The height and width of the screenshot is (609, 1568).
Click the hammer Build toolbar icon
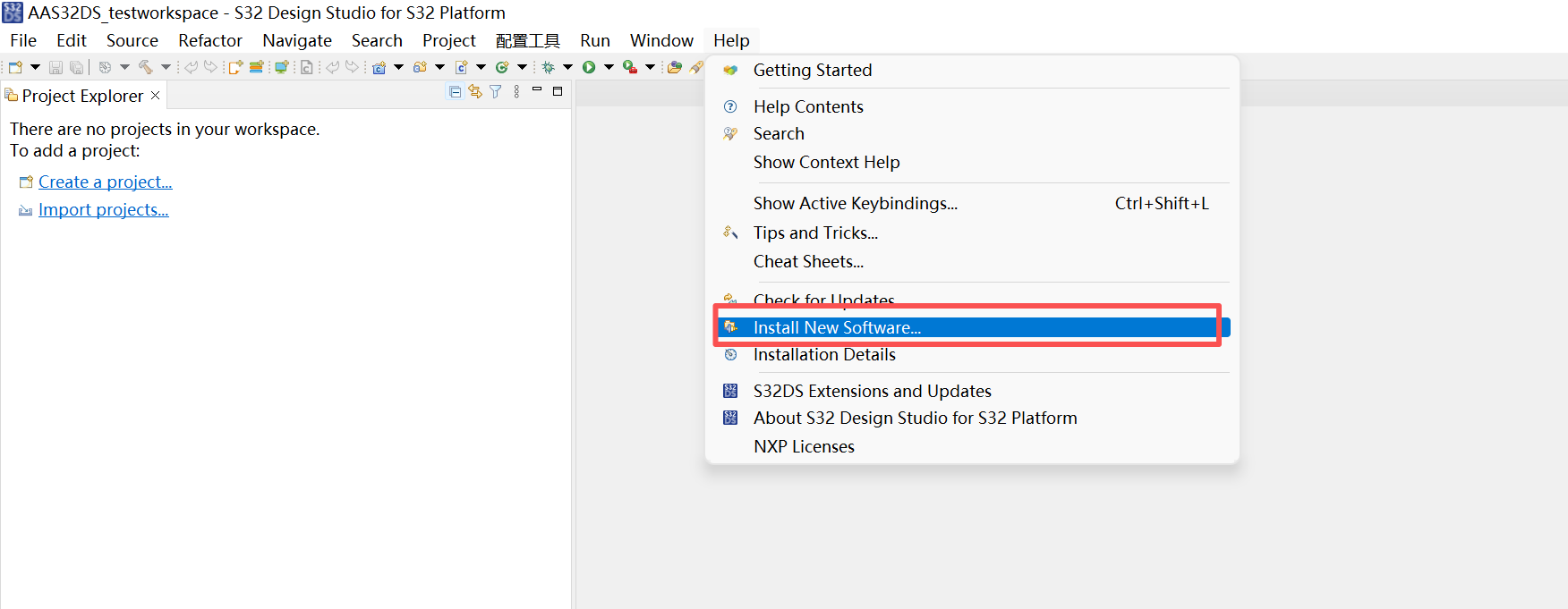point(145,67)
